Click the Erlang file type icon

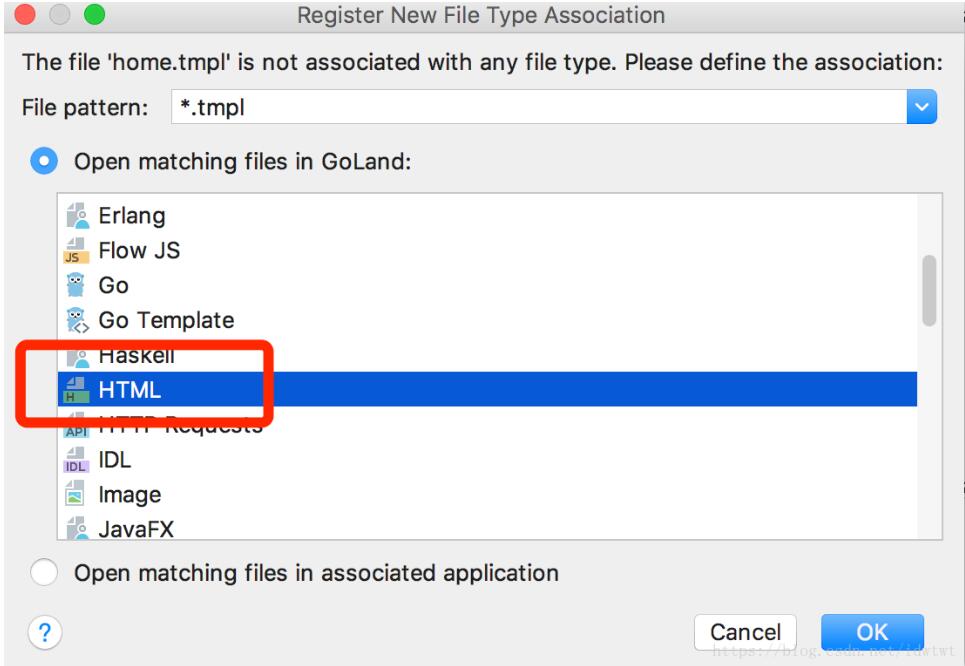76,216
